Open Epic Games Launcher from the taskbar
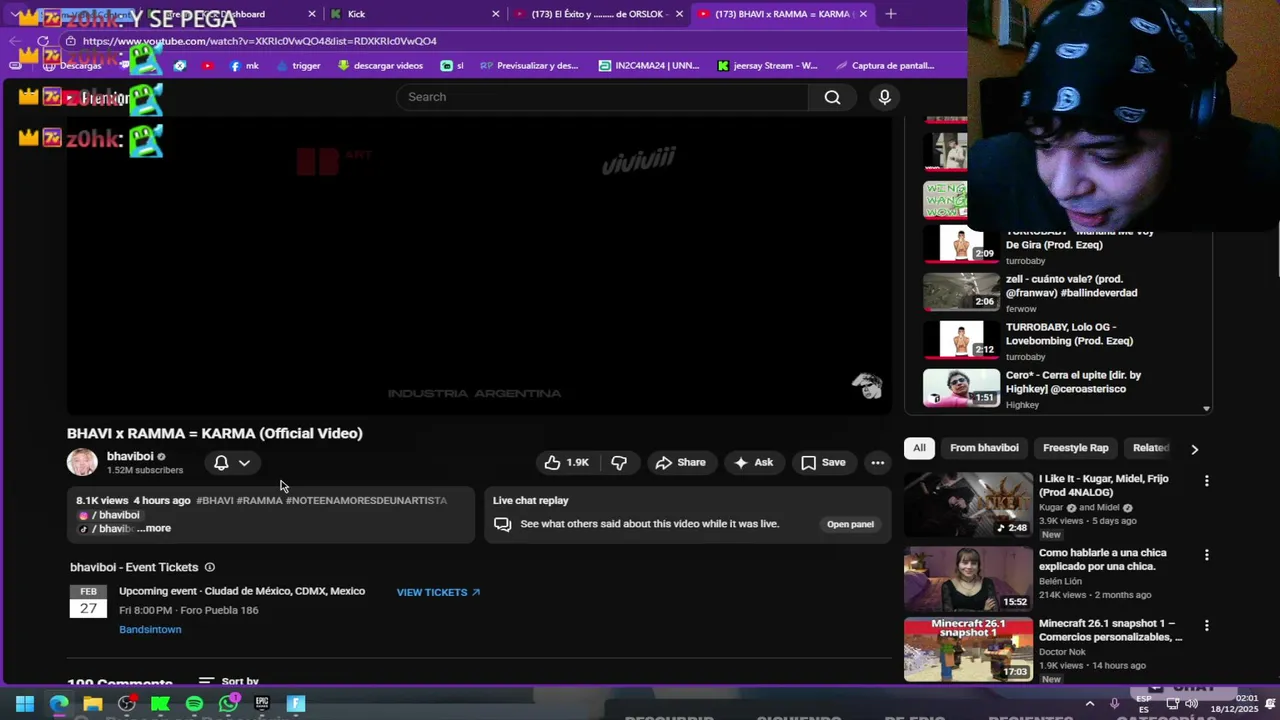1280x720 pixels. [262, 703]
